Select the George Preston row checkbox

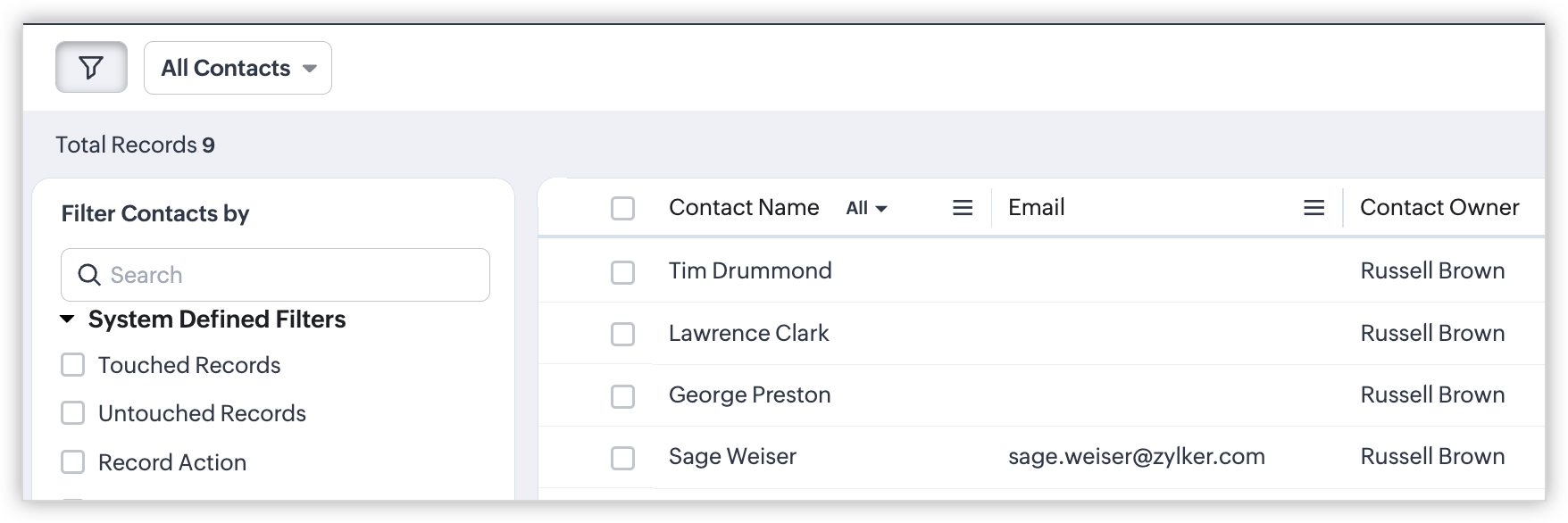[622, 395]
